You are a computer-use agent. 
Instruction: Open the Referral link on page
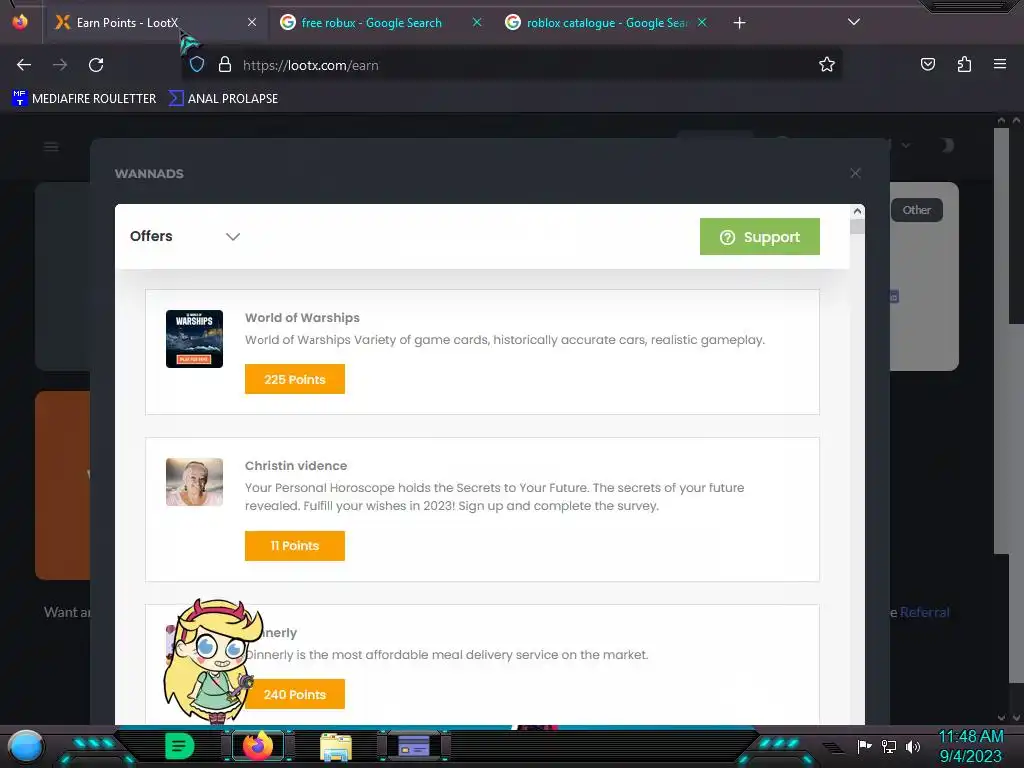click(925, 612)
